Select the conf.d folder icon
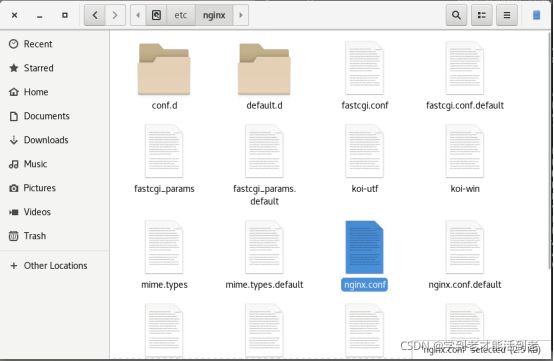This screenshot has width=554, height=361. pos(164,69)
